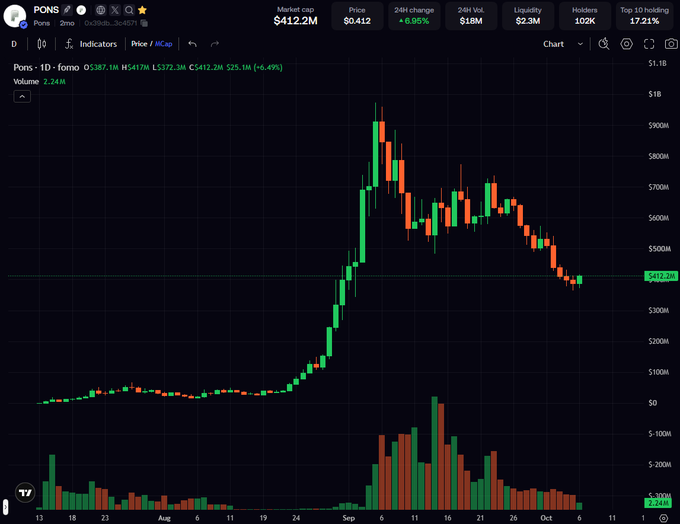Click the Market cap $412.2M value

295,20
